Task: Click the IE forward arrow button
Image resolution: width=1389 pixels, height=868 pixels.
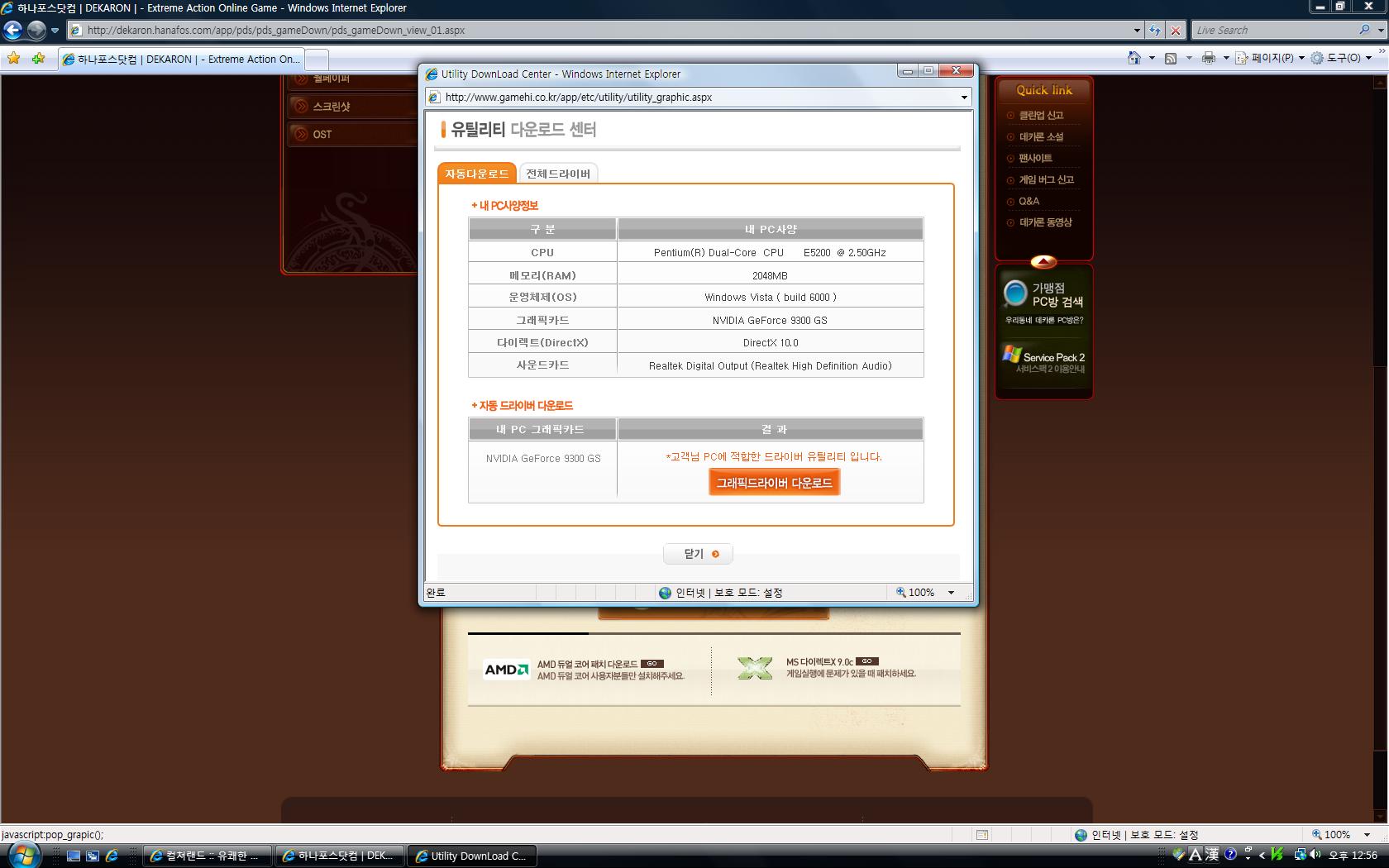Action: 36,31
